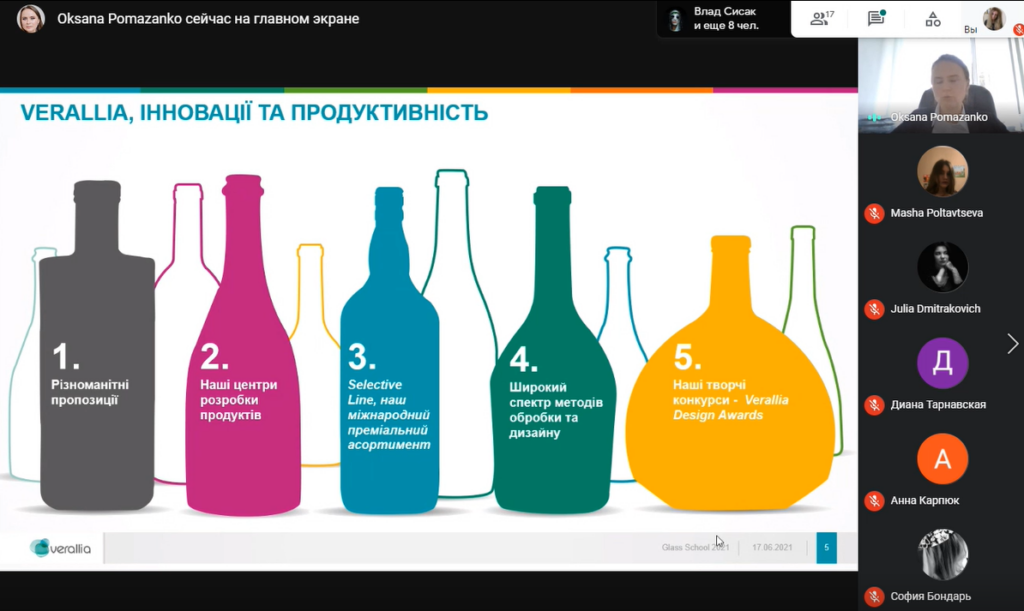Screen dimensions: 1024x611
Task: Select Masha Poltavtseva's avatar photo
Action: (x=942, y=171)
